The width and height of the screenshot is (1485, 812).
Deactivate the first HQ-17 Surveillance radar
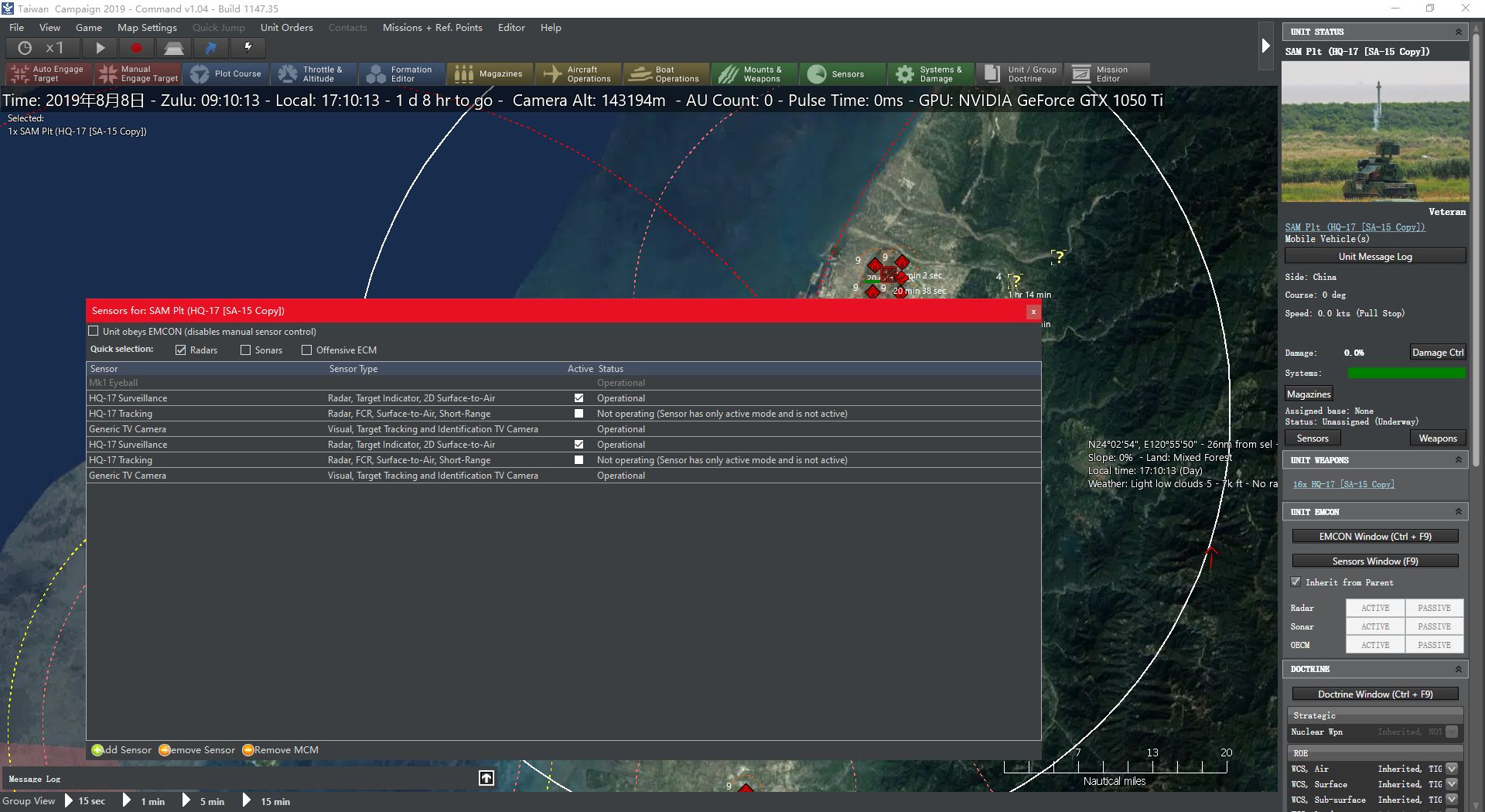click(579, 398)
